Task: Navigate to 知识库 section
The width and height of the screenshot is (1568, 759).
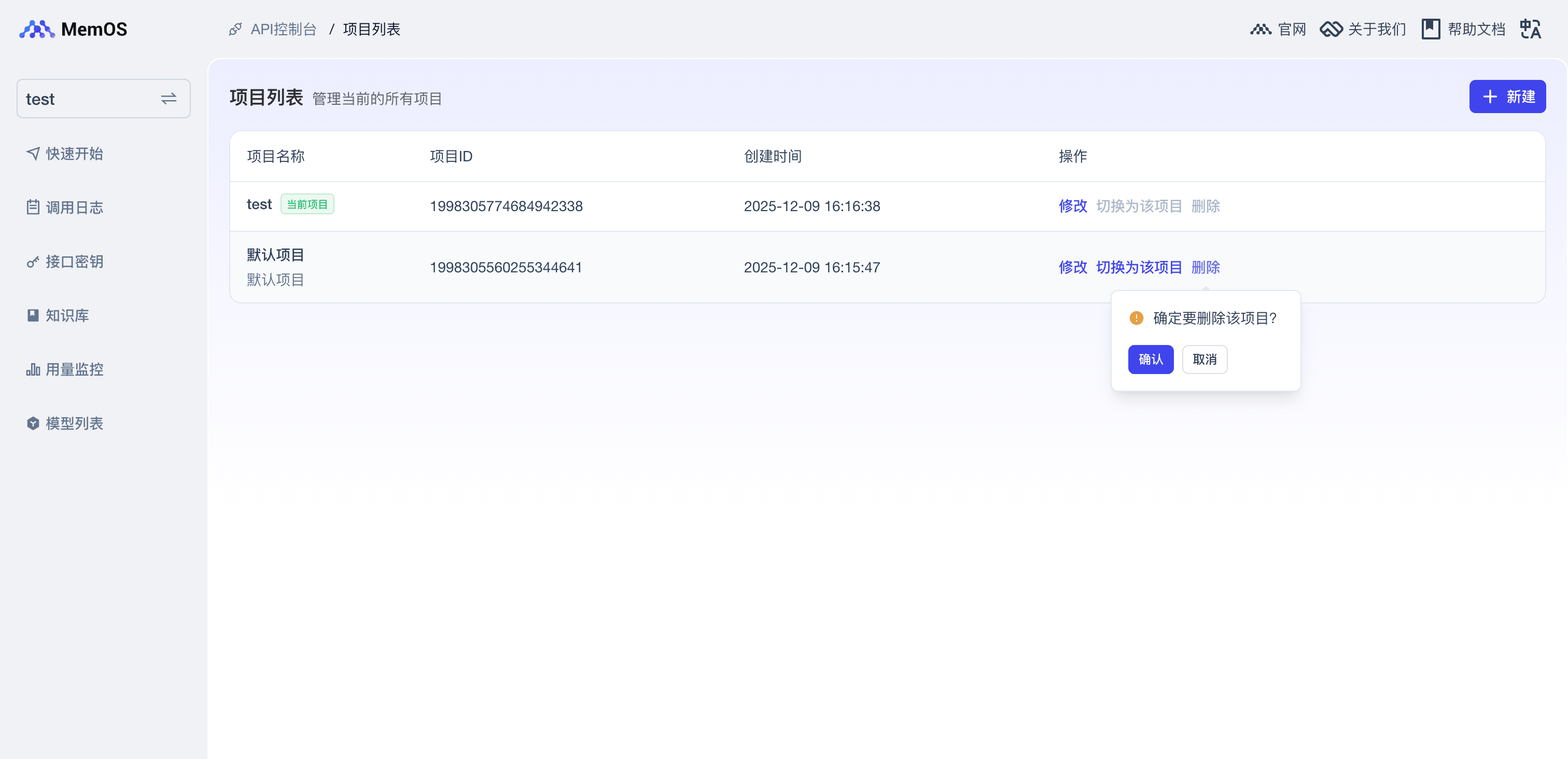Action: pyautogui.click(x=67, y=315)
